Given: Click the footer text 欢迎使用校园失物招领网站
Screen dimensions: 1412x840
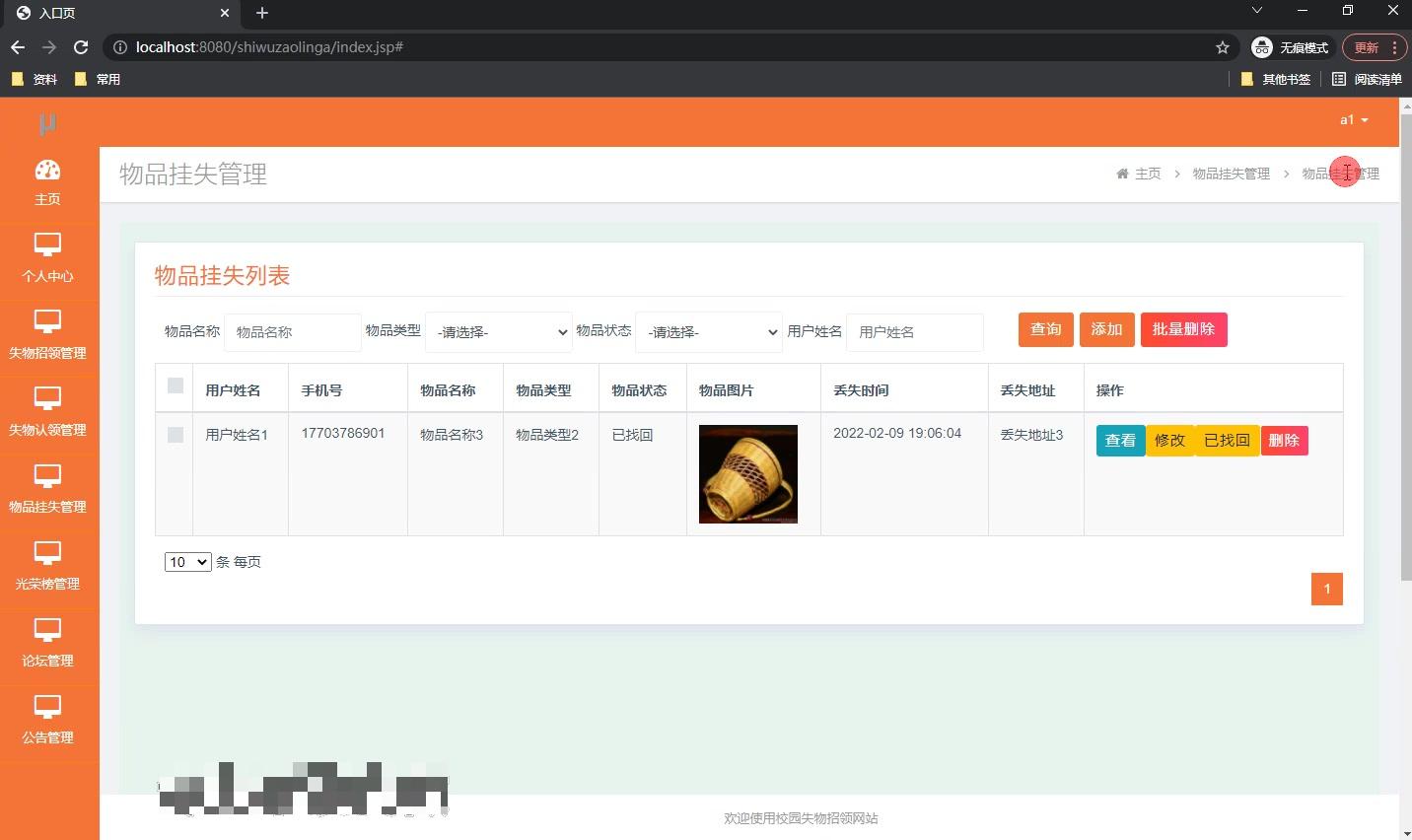Looking at the screenshot, I should point(801,818).
